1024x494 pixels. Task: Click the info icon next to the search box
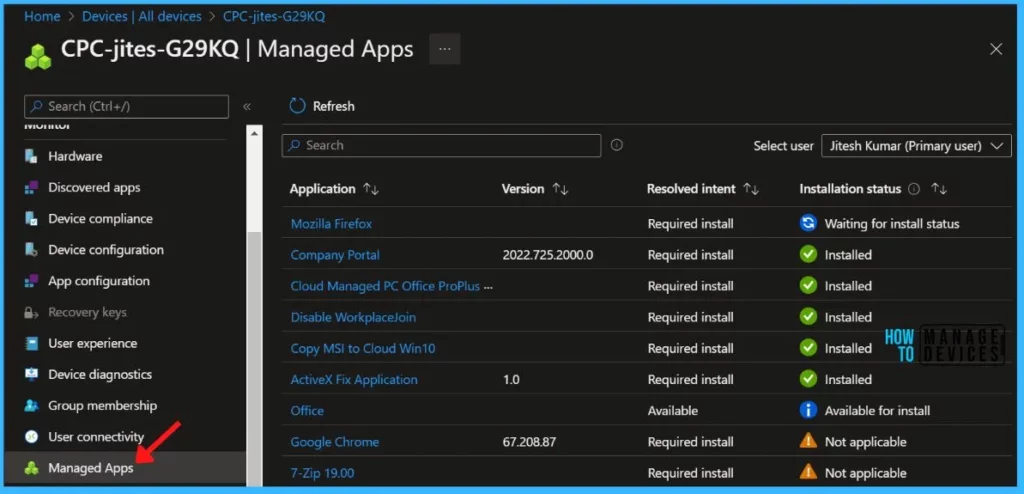pyautogui.click(x=616, y=145)
